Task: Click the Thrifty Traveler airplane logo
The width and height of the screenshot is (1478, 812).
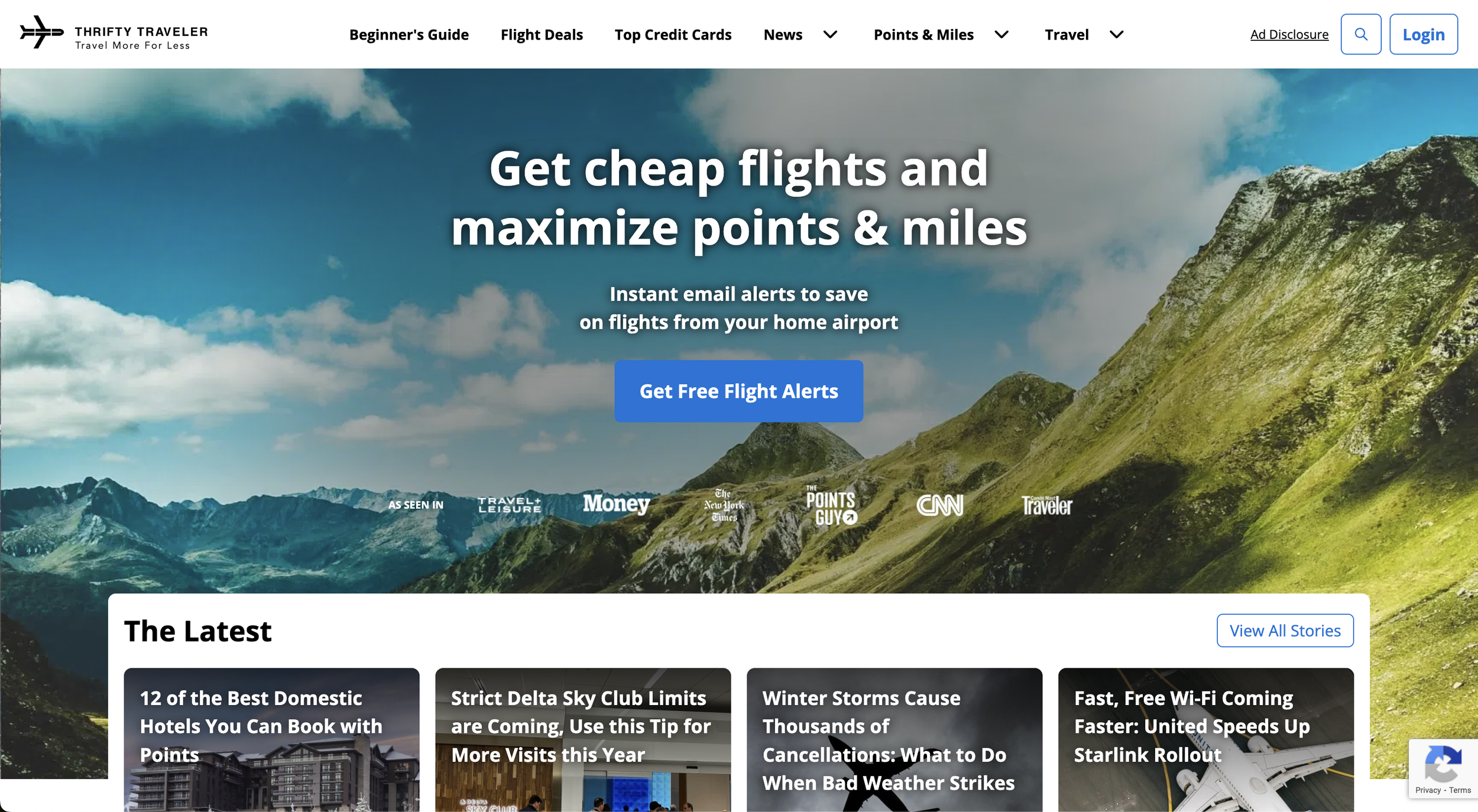Action: point(41,33)
